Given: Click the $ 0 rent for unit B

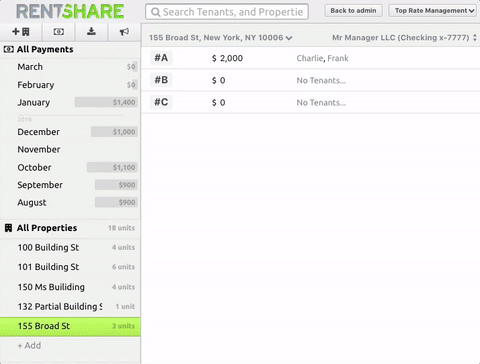Looking at the screenshot, I should click(x=219, y=80).
